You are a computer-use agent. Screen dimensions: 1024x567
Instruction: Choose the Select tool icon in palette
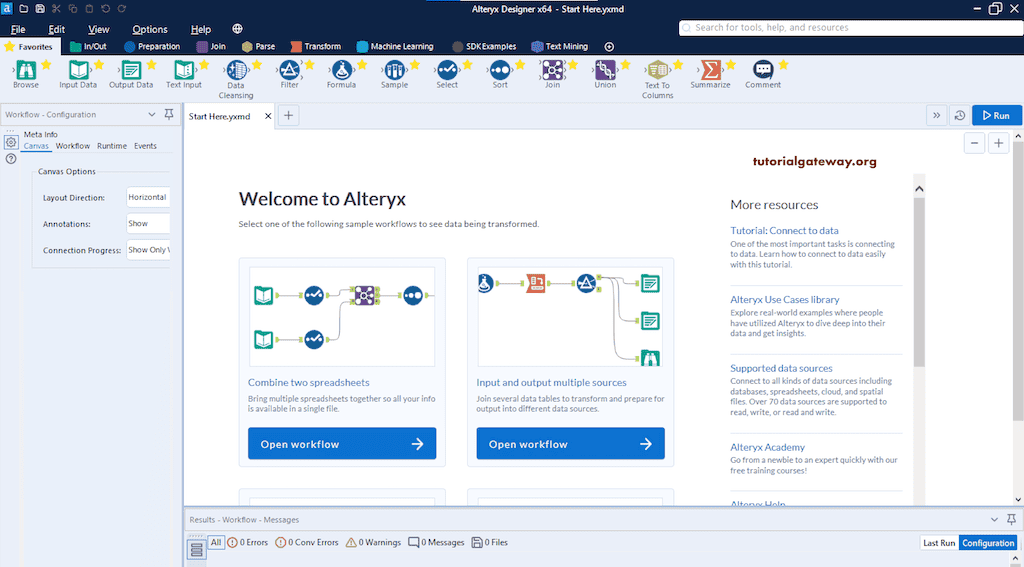click(447, 69)
